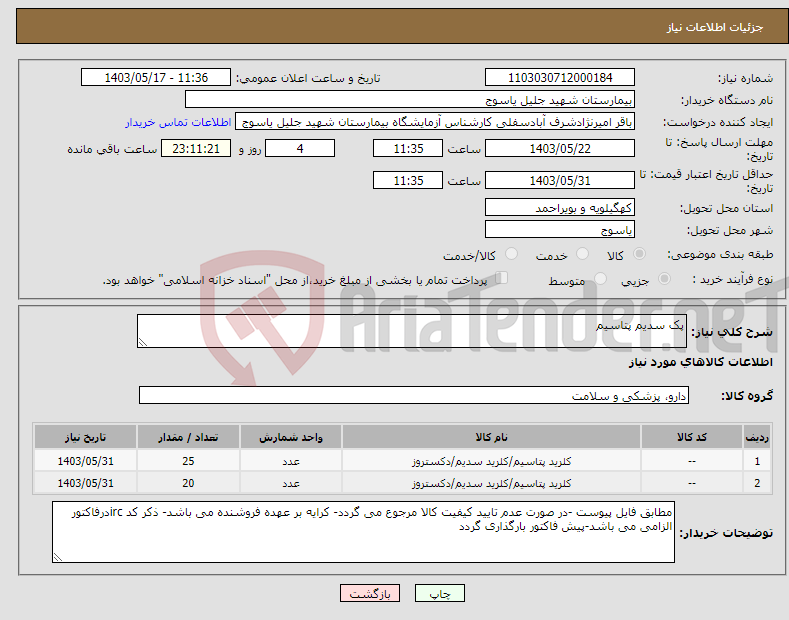Click the response deadline time 11:35 field
Screen dimensions: 789x620
[408, 148]
